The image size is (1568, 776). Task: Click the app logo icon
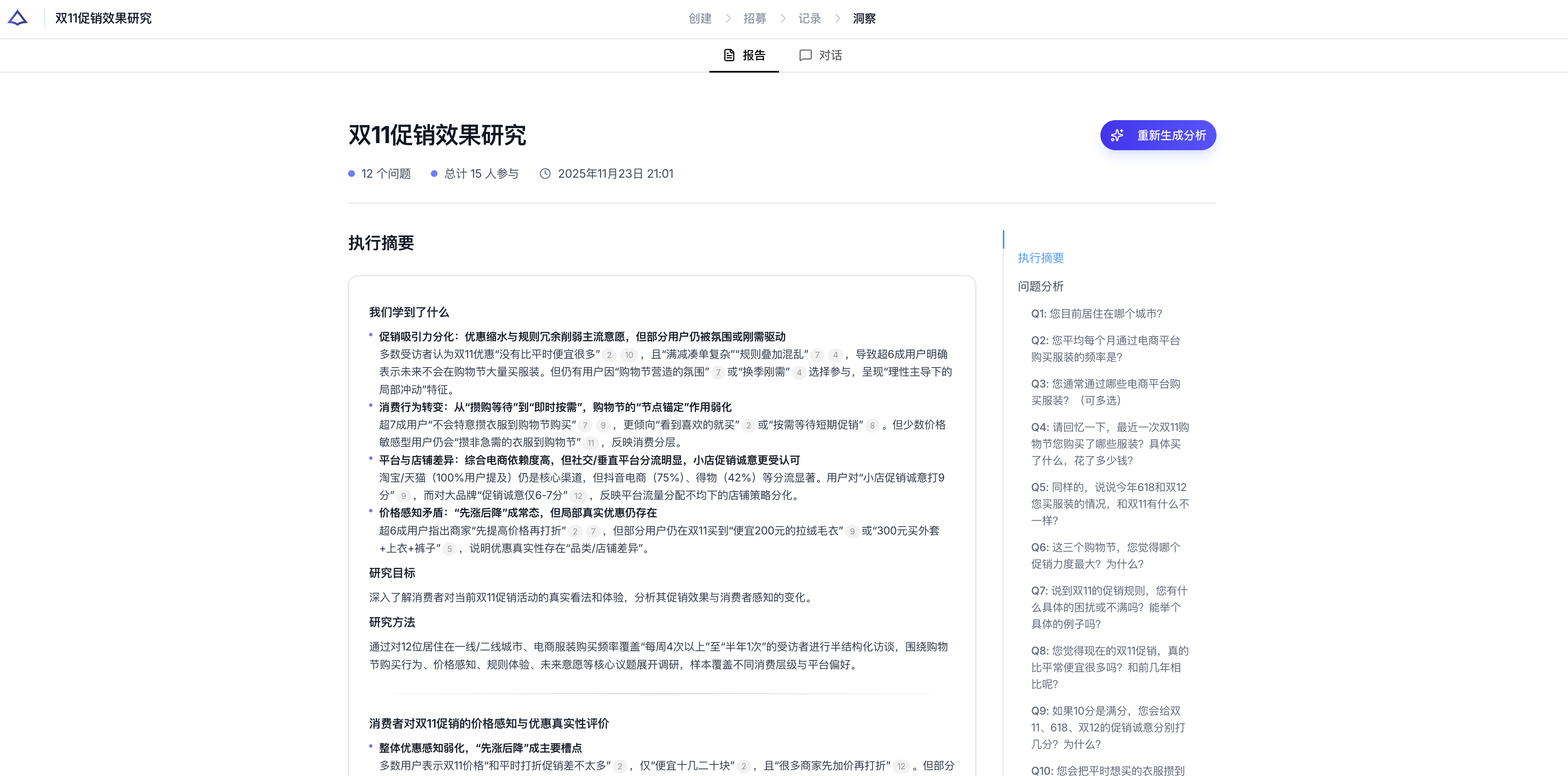point(18,18)
